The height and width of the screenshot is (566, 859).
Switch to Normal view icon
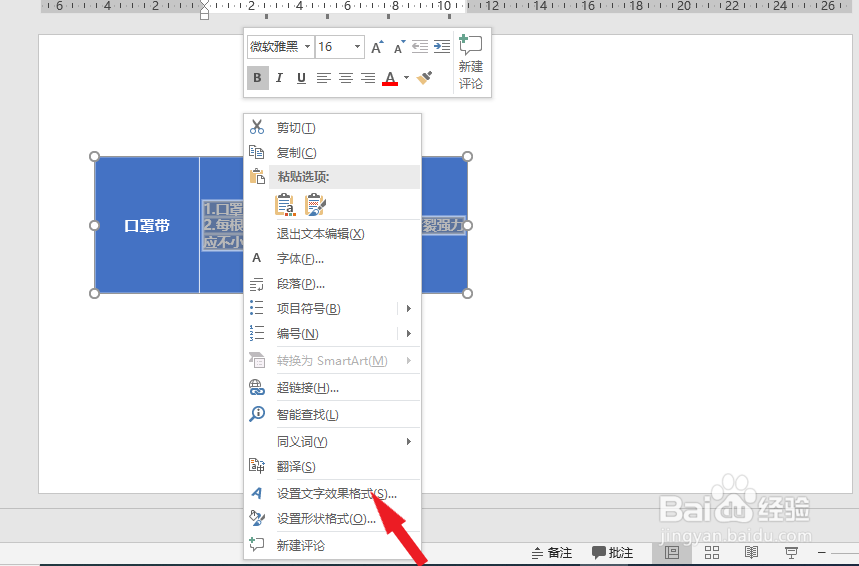(672, 553)
